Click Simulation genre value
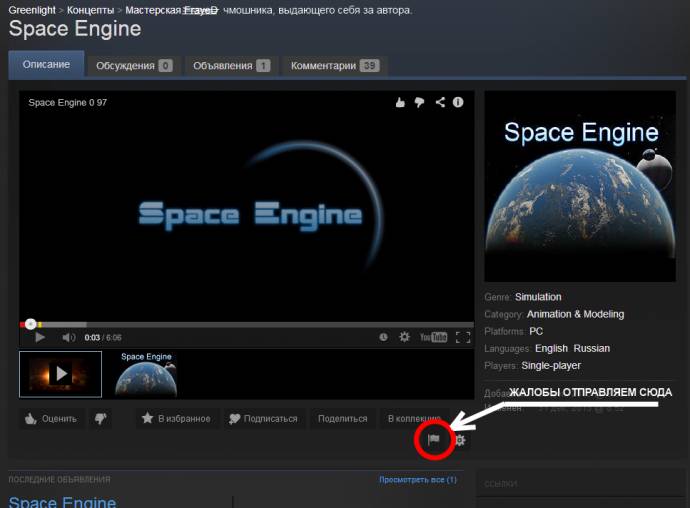Screen dimensions: 690x508 [x=538, y=297]
